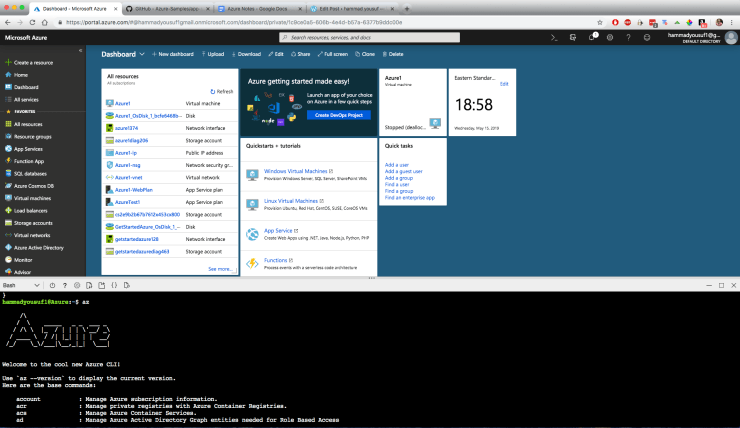The width and height of the screenshot is (740, 428).
Task: Open the Azure1-WebPlan resource link
Action: coord(134,189)
